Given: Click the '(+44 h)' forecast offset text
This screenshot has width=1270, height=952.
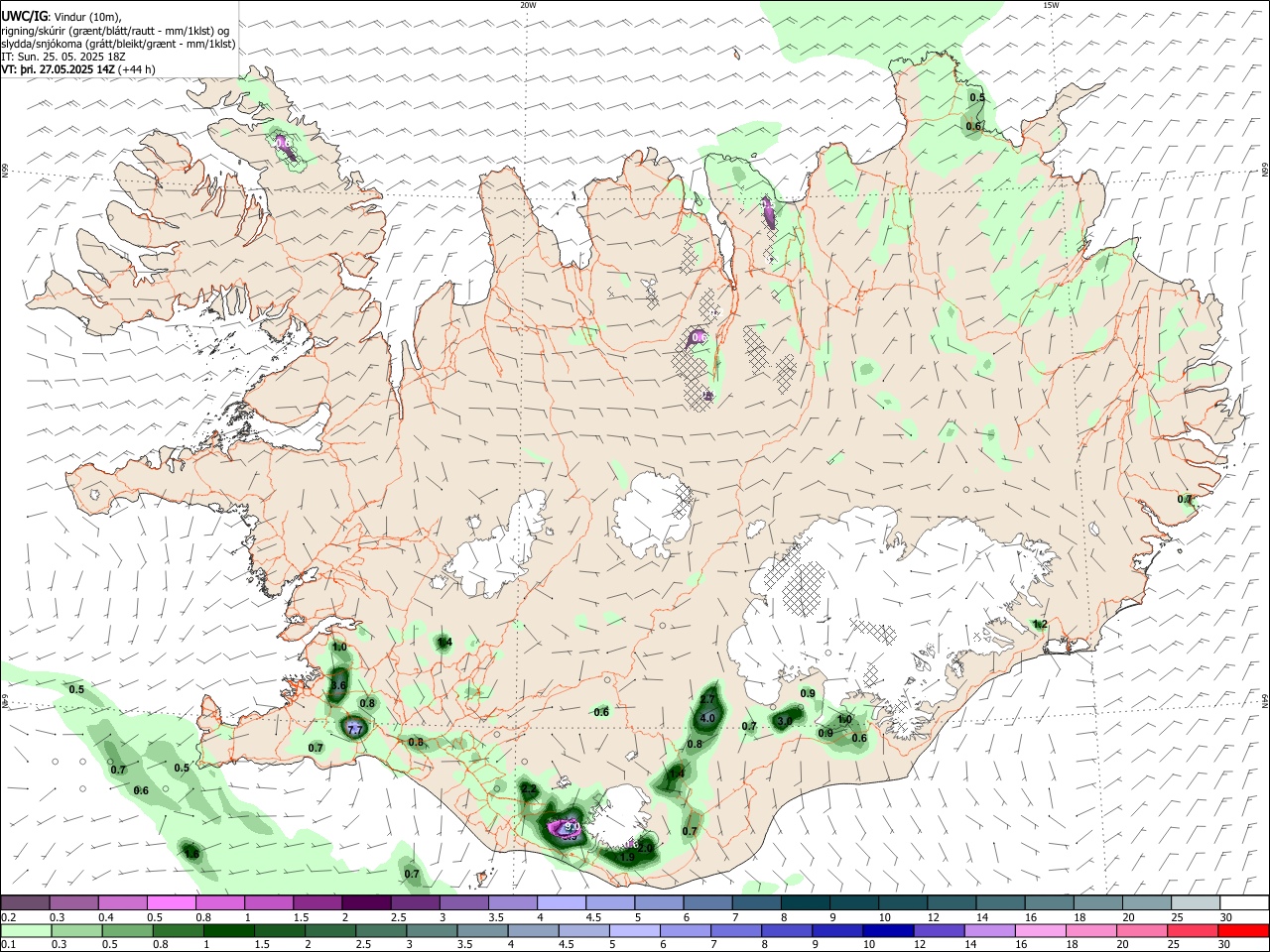Looking at the screenshot, I should point(137,69).
